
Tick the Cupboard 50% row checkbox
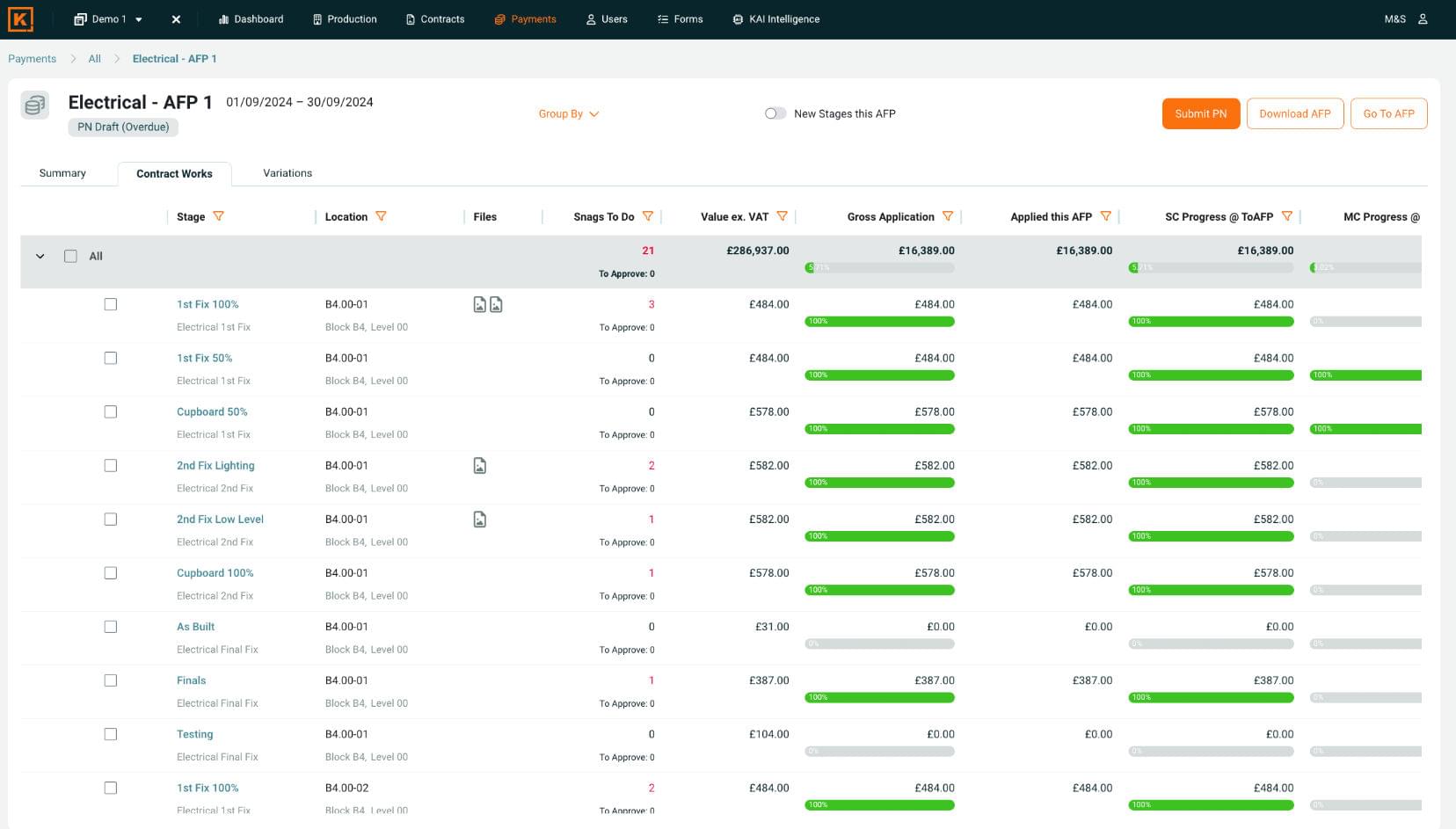(111, 411)
